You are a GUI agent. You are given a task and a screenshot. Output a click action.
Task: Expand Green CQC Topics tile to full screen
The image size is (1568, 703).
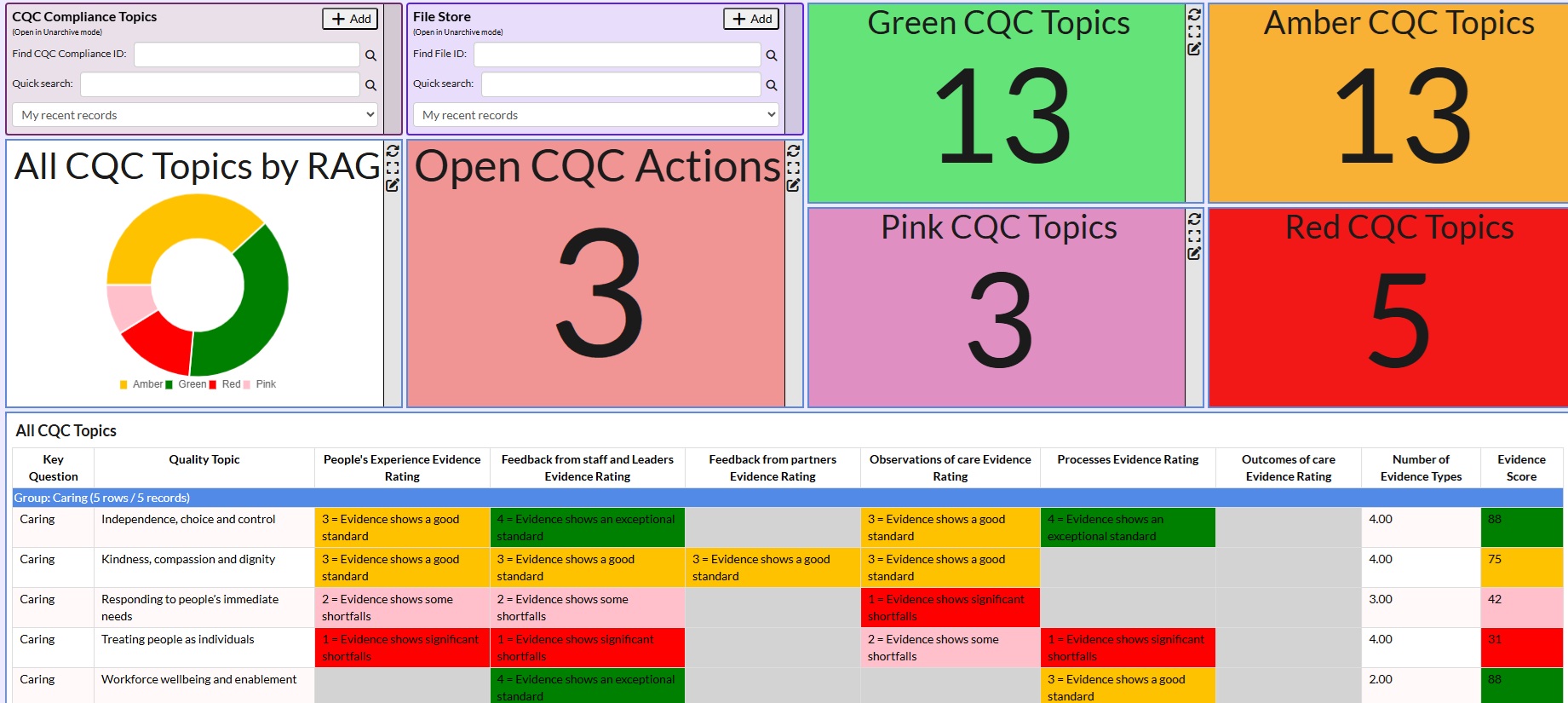coord(1194,32)
